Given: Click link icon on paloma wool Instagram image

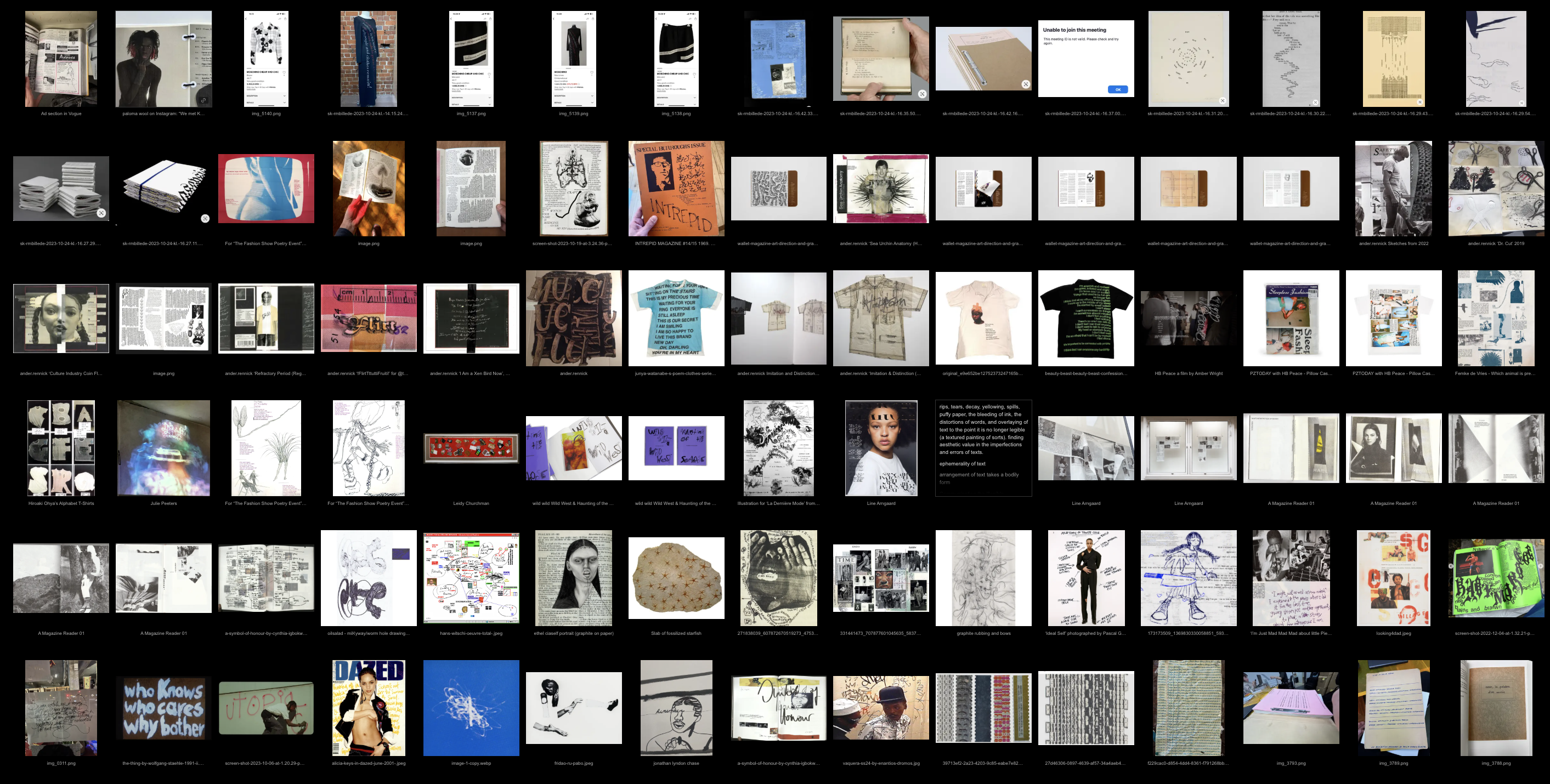Looking at the screenshot, I should 204,100.
